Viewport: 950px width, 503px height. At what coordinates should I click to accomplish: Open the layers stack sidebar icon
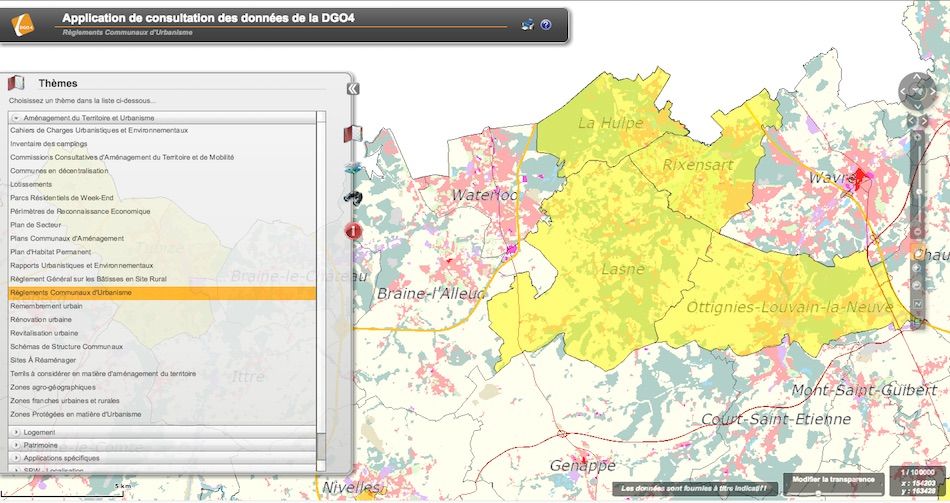[x=353, y=168]
